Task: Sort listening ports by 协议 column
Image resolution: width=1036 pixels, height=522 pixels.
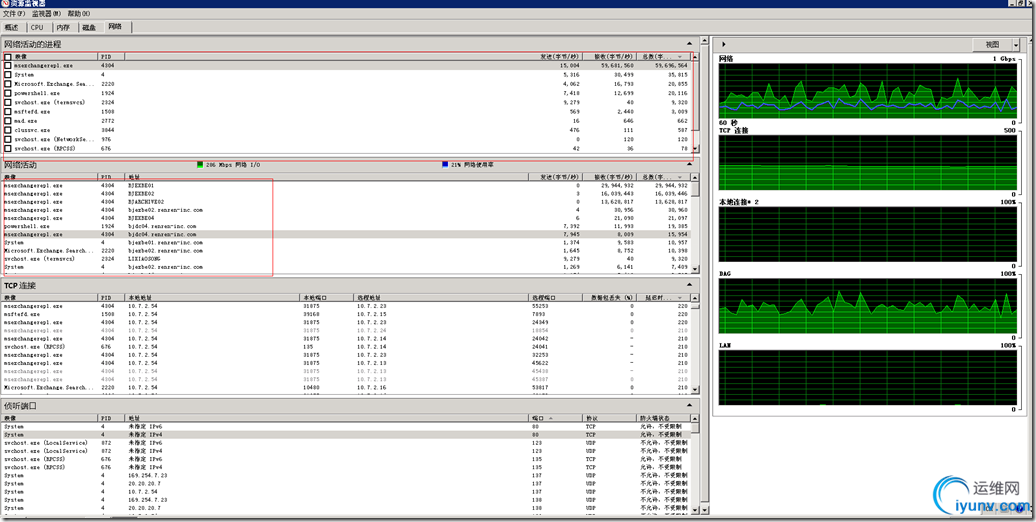Action: tap(609, 418)
